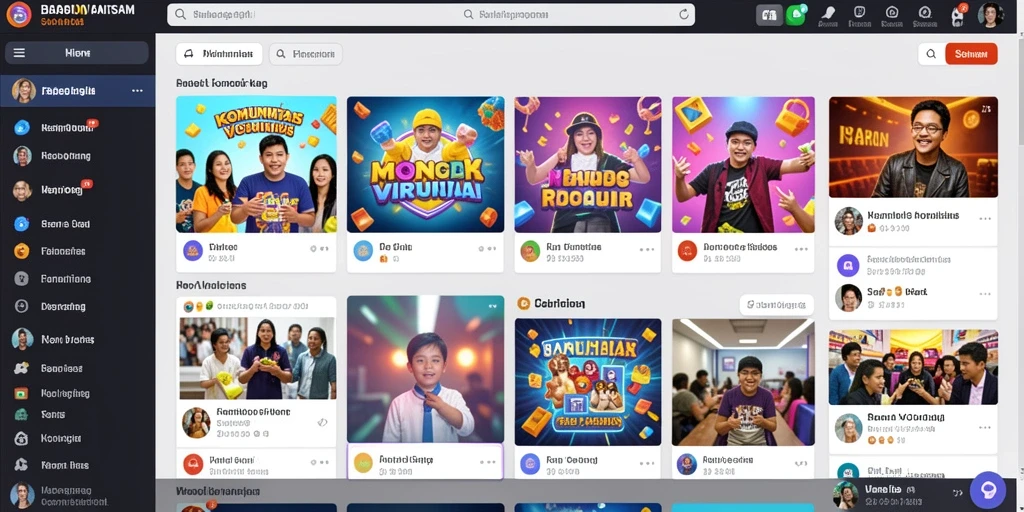Select the second tab with the magnifier icon
The width and height of the screenshot is (1024, 512).
[x=306, y=54]
